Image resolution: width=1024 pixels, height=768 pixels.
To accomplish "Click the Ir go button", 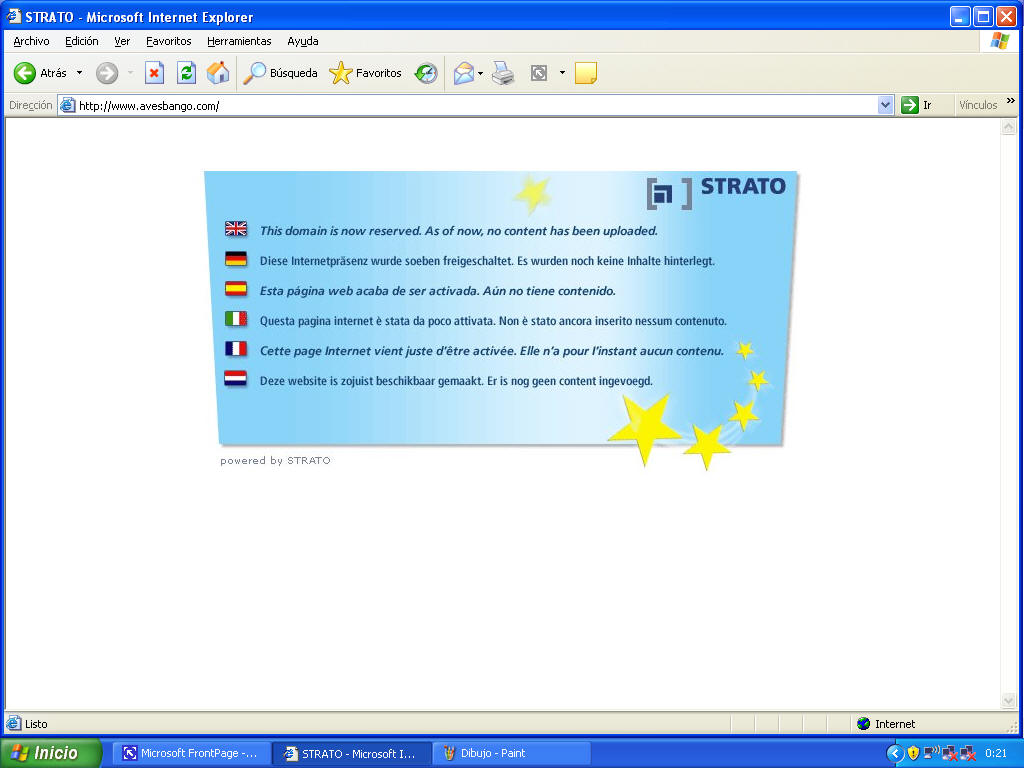I will (916, 105).
